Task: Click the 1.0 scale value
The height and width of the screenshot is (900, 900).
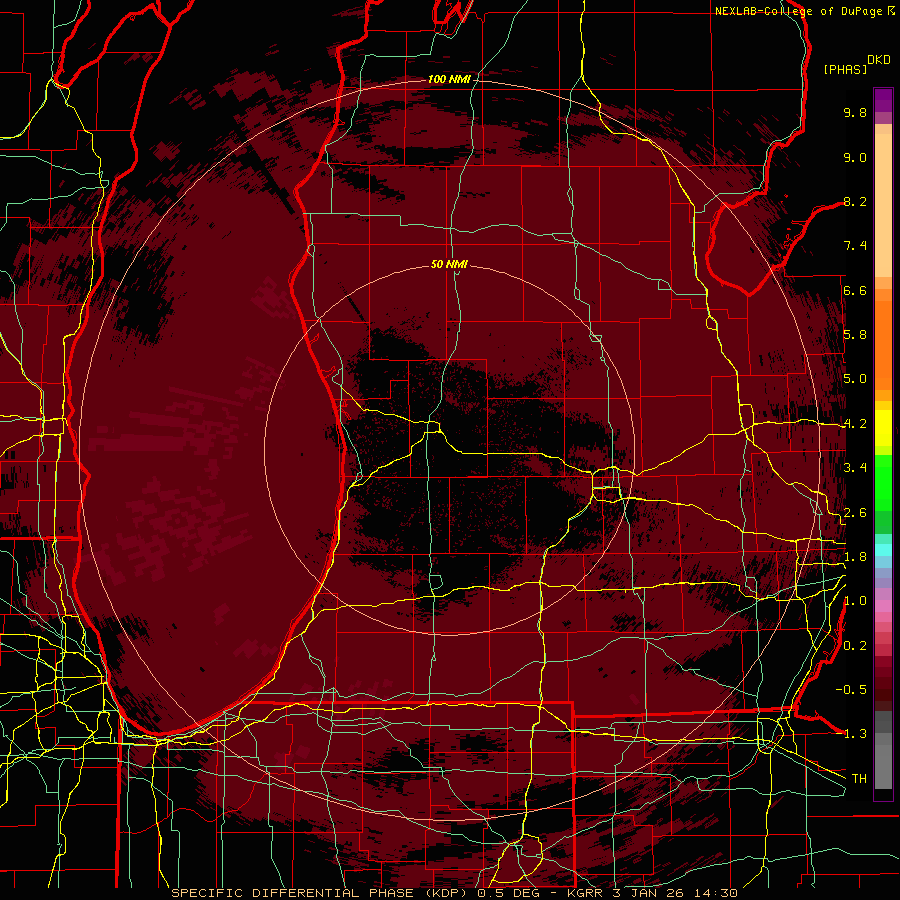Action: click(x=855, y=601)
